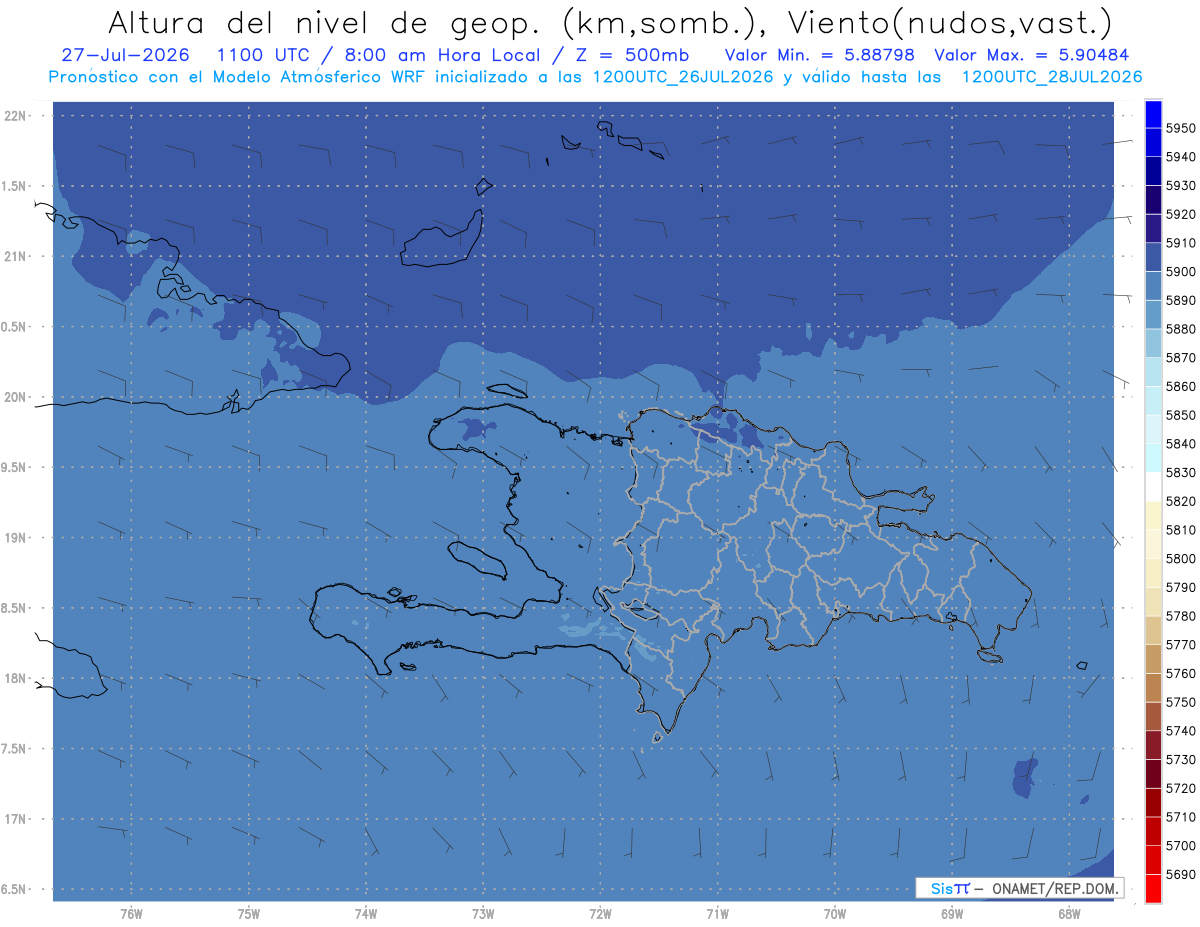Click the '5870' legend value
1200x927 pixels.
pyautogui.click(x=1180, y=358)
